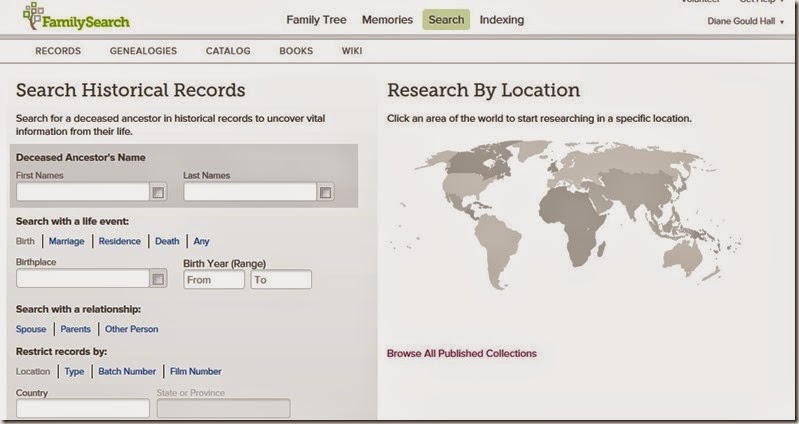Switch to the RECORDS tab

tap(58, 51)
